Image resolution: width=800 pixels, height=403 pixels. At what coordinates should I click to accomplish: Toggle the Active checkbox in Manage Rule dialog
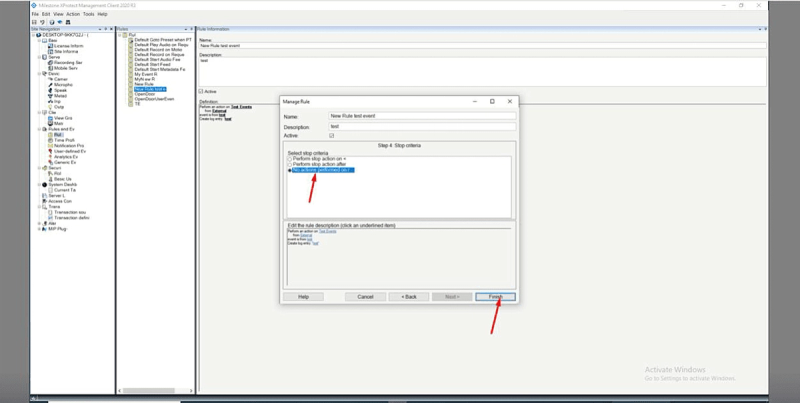tap(332, 136)
